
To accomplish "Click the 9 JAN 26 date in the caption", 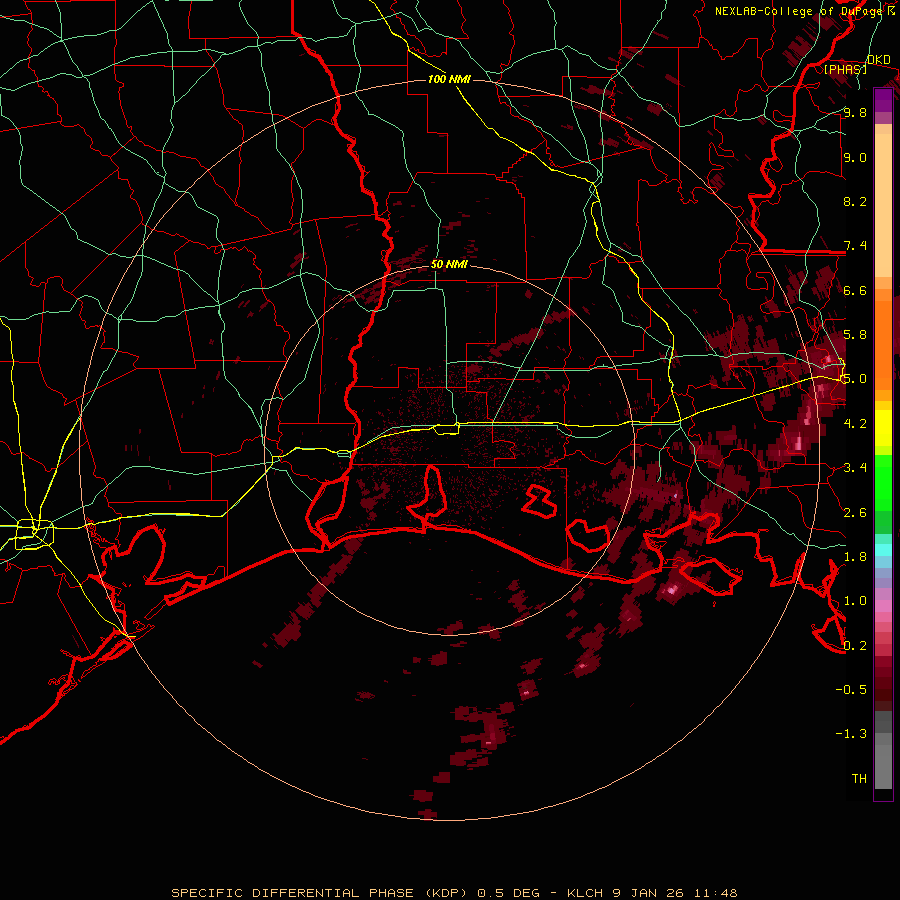I will [648, 893].
